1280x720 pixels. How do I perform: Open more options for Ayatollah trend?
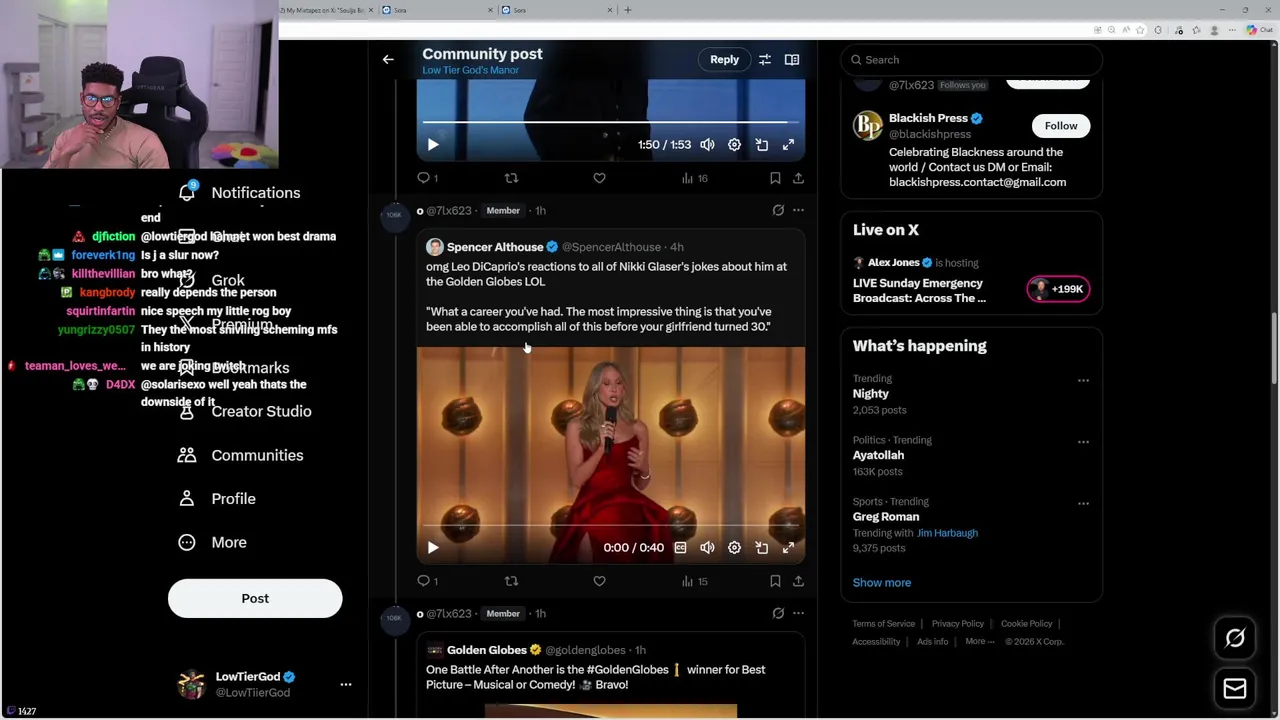tap(1083, 442)
